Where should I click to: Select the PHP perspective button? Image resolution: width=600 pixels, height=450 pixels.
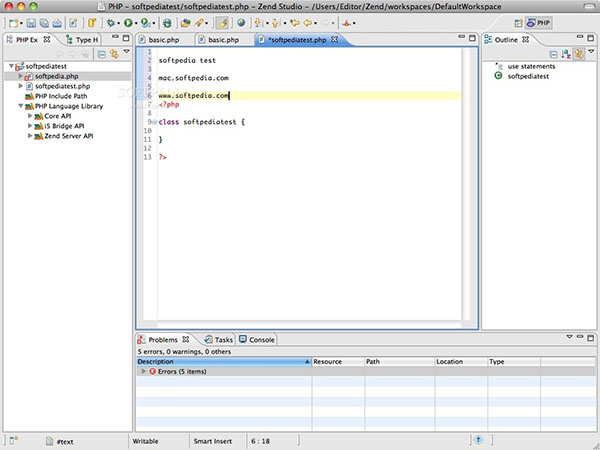pyautogui.click(x=539, y=23)
